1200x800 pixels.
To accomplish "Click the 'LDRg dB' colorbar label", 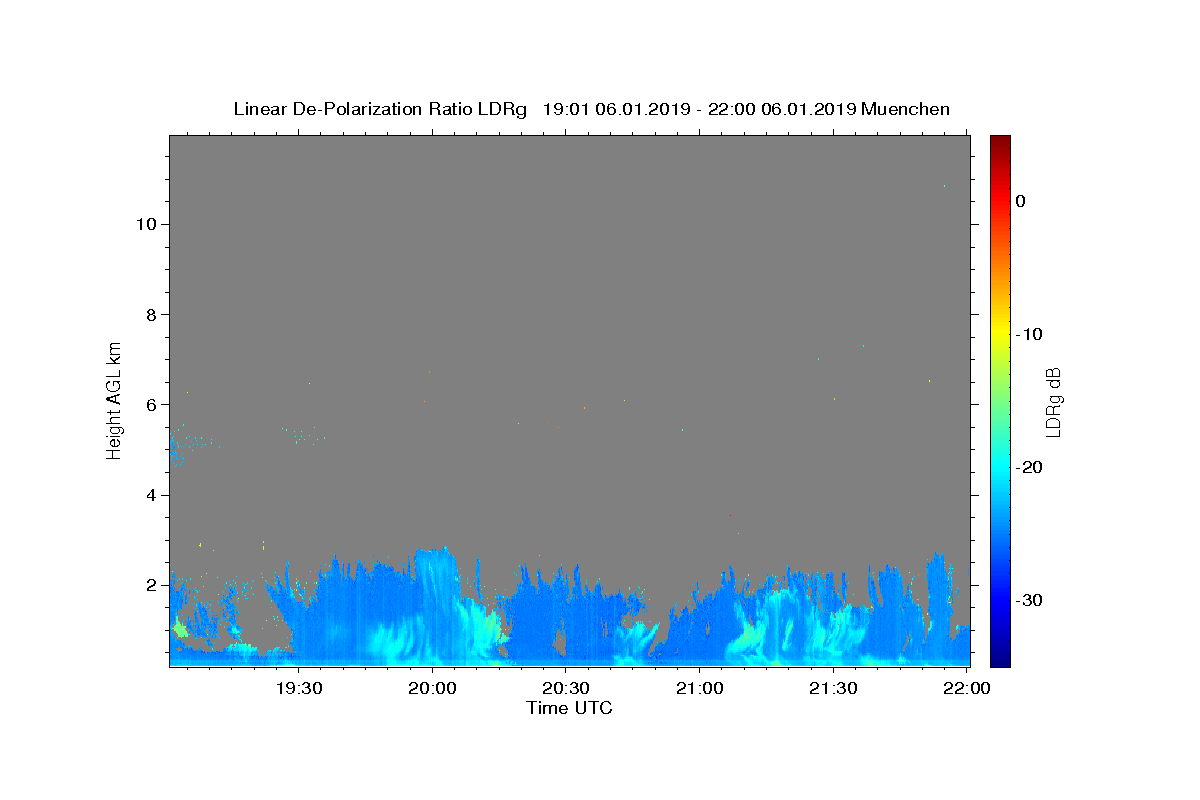I will 1053,401.
